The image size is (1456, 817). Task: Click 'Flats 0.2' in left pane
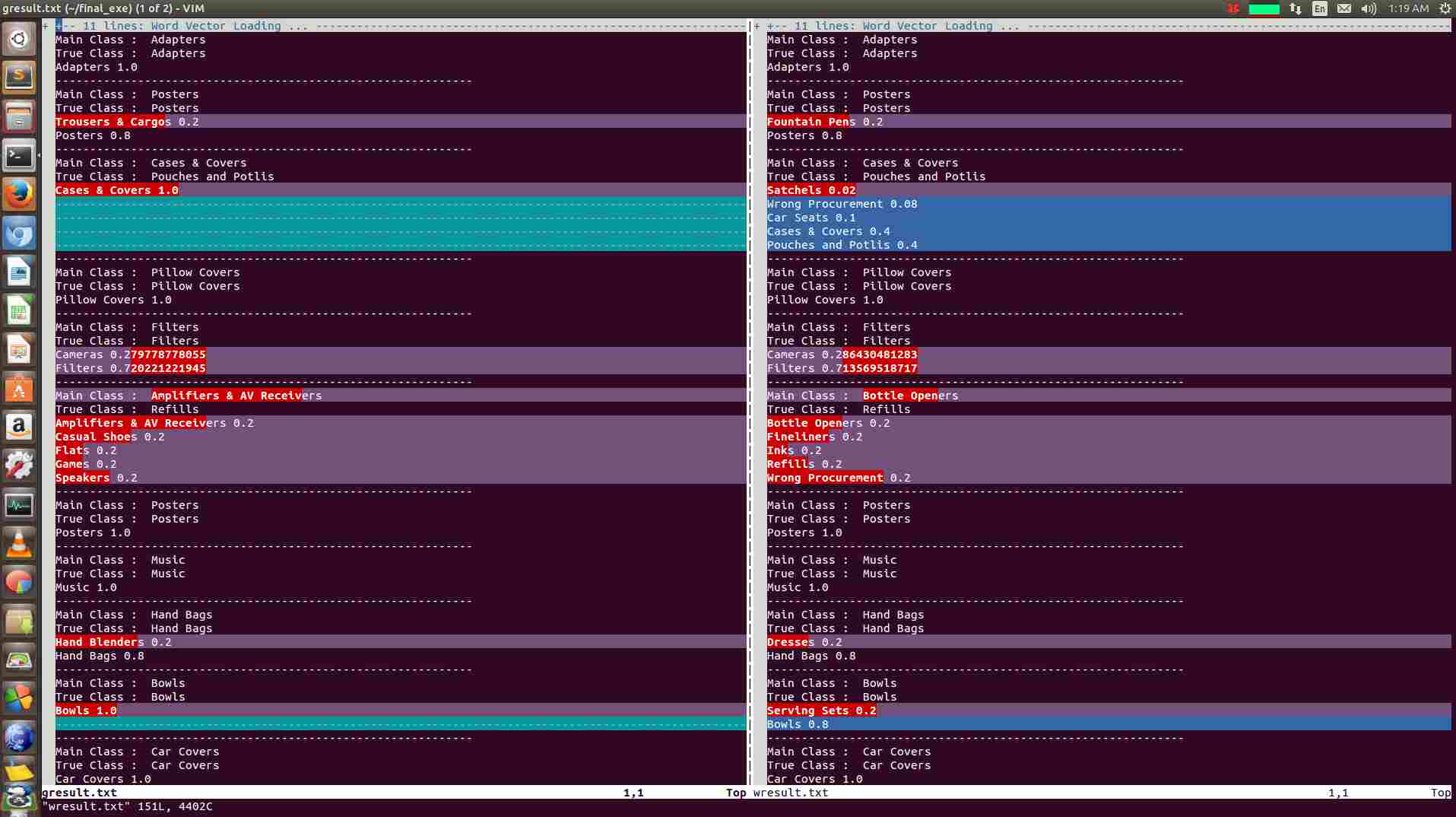pos(86,450)
